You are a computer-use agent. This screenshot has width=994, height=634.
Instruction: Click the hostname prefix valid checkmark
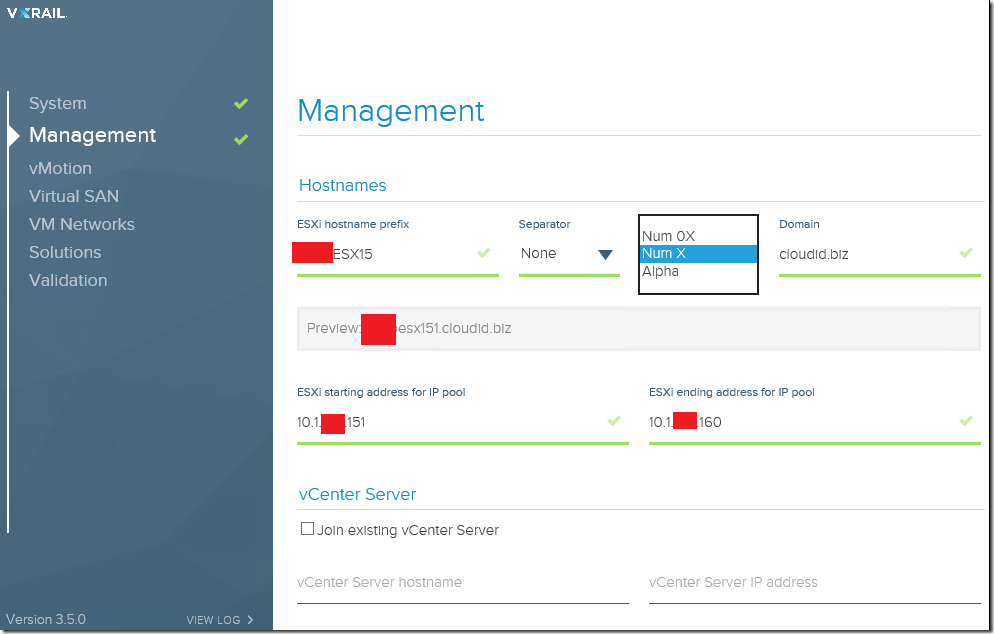(x=484, y=253)
